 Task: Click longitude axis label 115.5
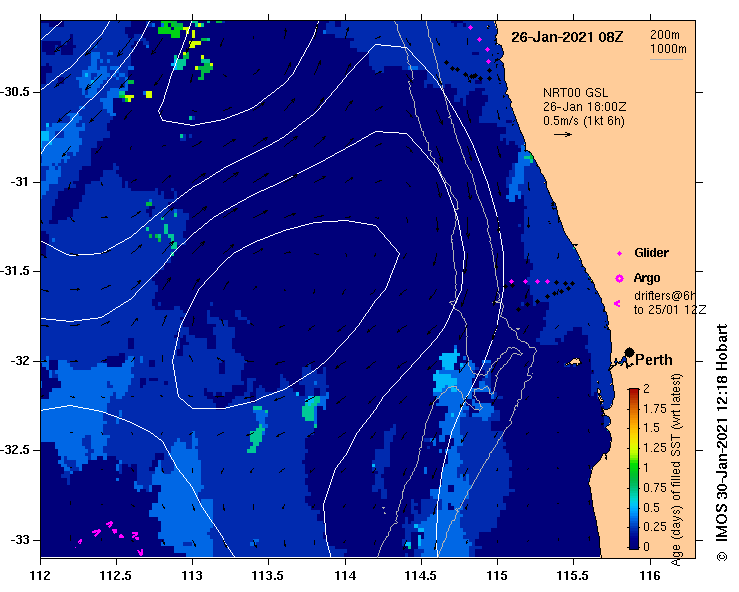click(x=574, y=576)
